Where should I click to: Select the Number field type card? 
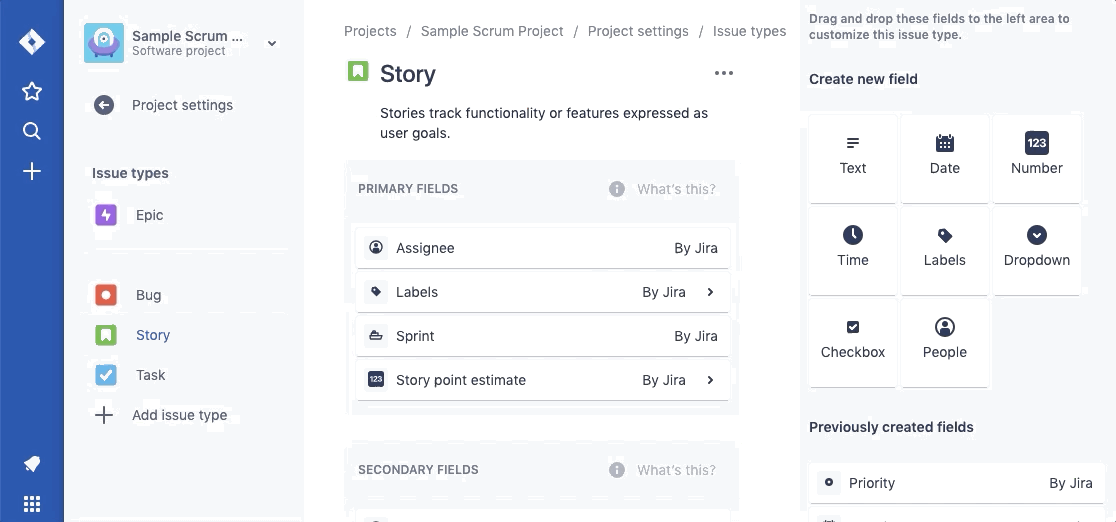click(x=1036, y=159)
